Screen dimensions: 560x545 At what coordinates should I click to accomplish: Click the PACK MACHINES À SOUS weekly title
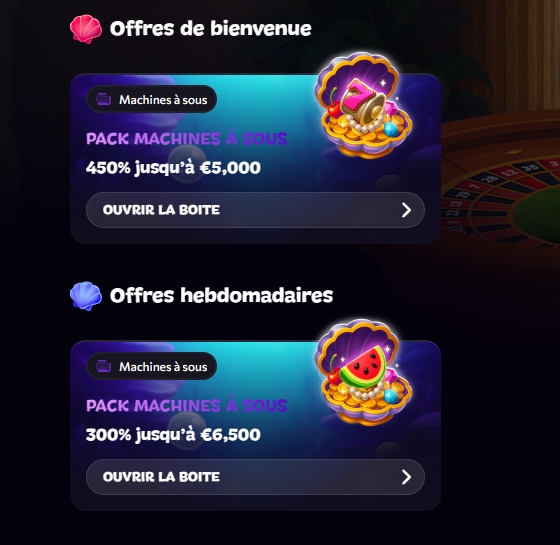coord(186,406)
